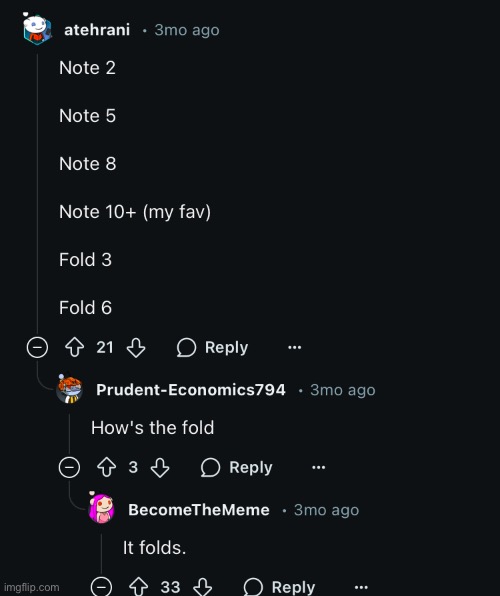The height and width of the screenshot is (596, 500).
Task: Downvote atehrani's comment
Action: tap(136, 347)
